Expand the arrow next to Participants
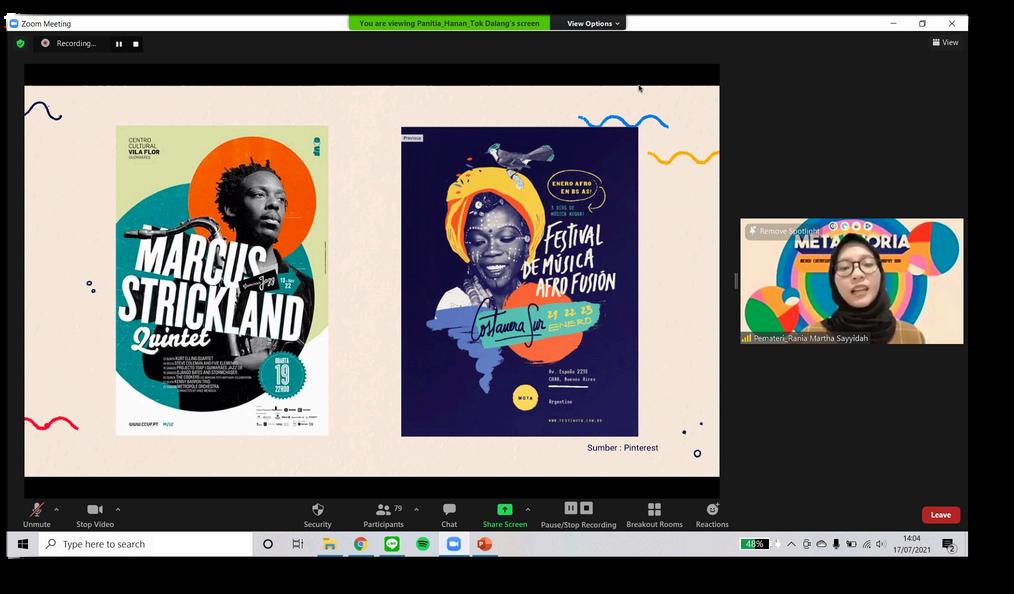Screen dimensions: 1014x594 [416, 509]
